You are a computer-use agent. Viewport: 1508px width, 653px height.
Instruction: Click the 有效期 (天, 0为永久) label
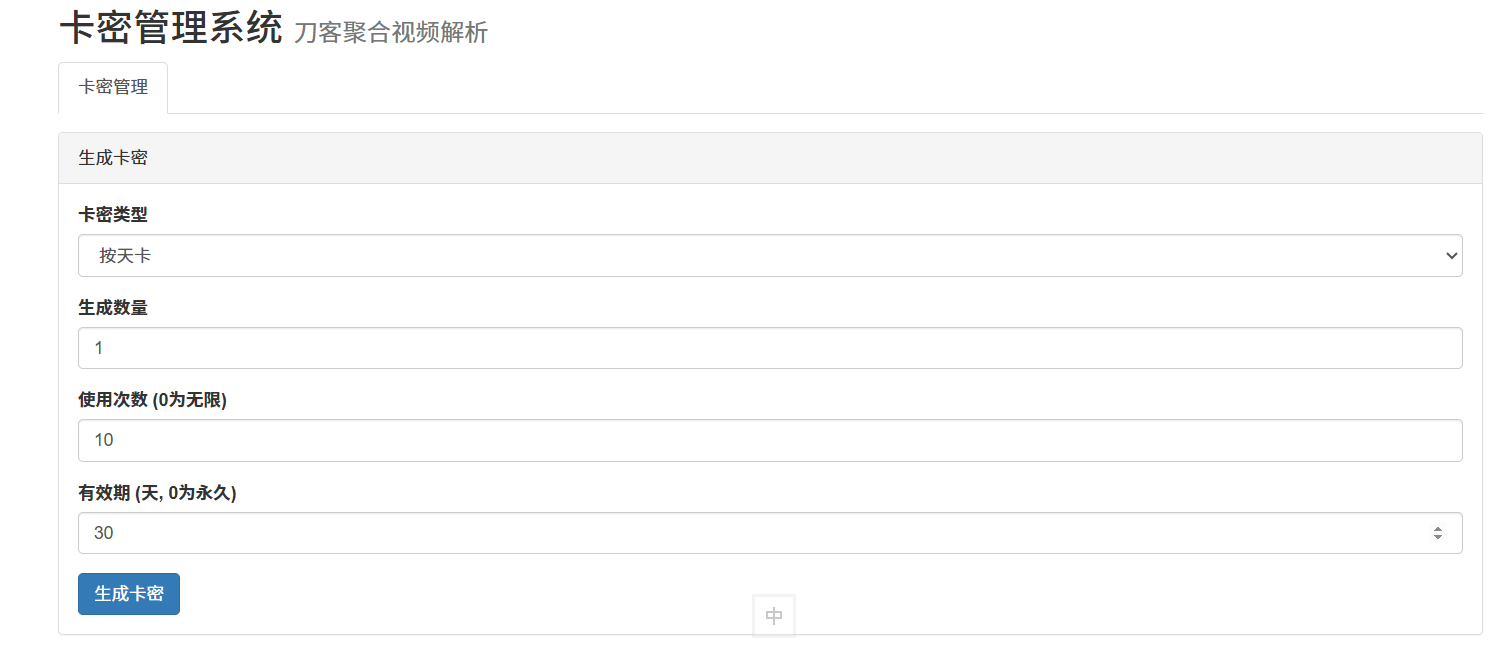[157, 493]
